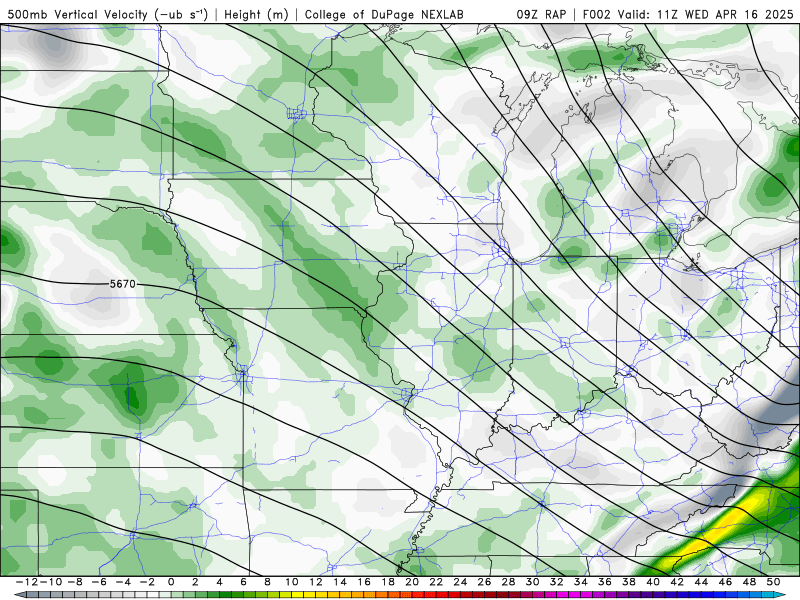Select the 50 color scale label
Image resolution: width=800 pixels, height=600 pixels.
(773, 582)
